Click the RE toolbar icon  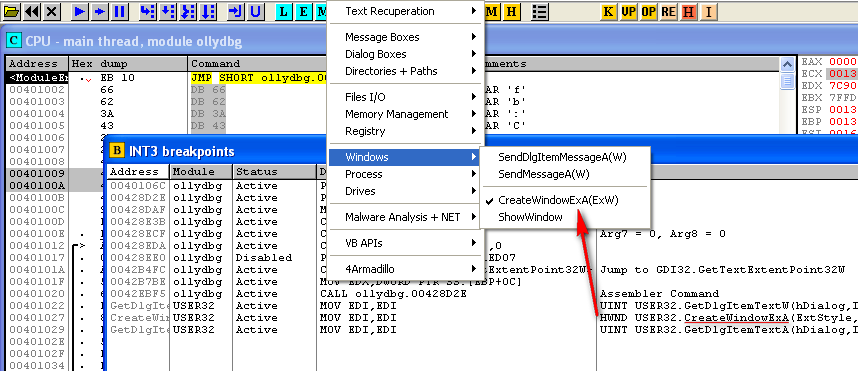pos(668,11)
